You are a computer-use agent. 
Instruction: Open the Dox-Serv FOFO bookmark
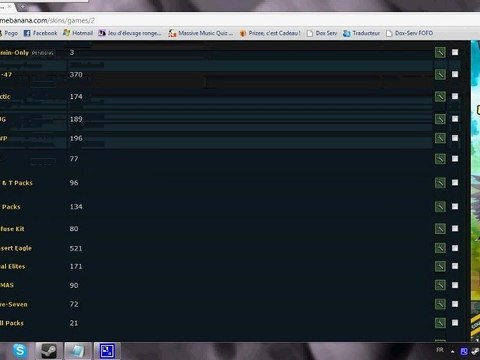click(x=410, y=33)
